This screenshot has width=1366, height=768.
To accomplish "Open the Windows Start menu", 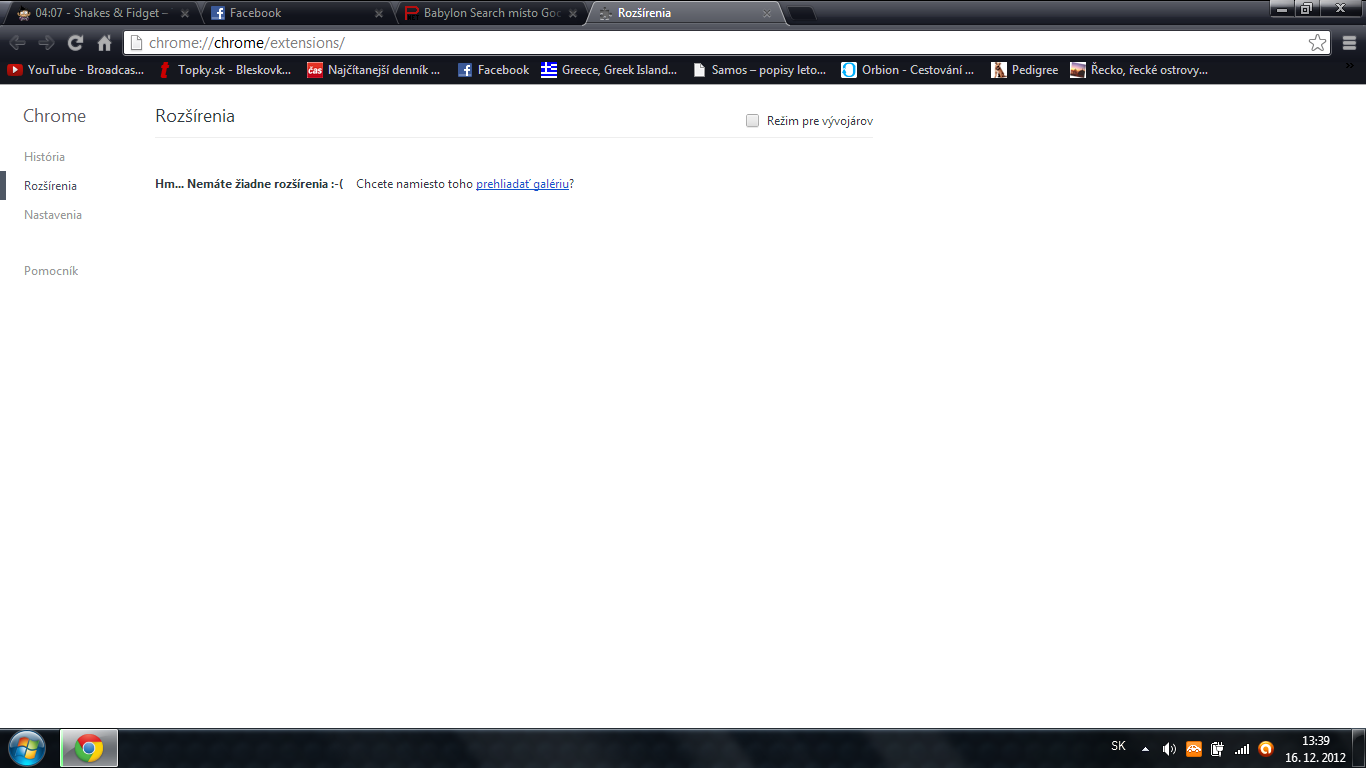I will click(26, 748).
